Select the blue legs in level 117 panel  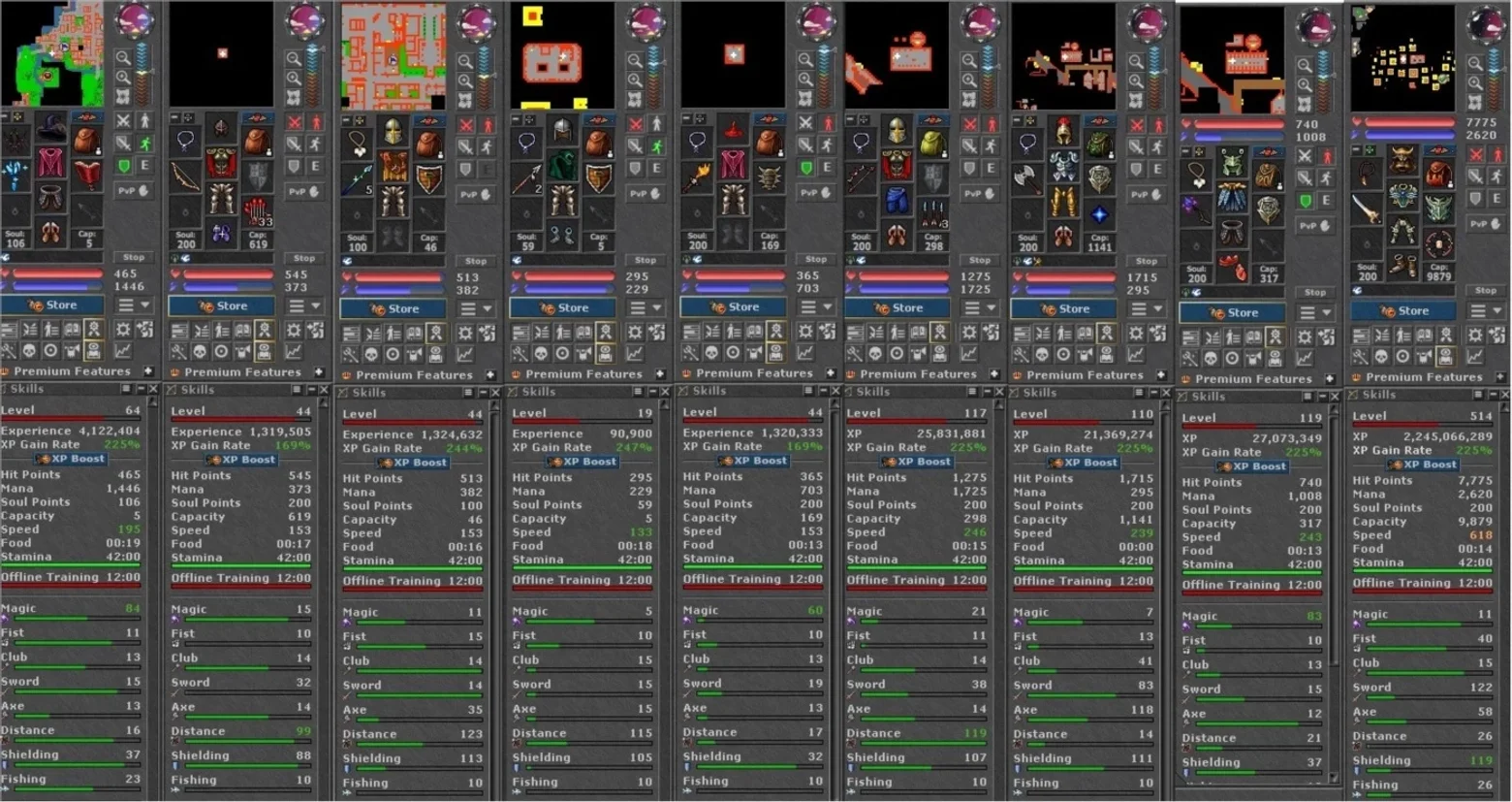[898, 201]
